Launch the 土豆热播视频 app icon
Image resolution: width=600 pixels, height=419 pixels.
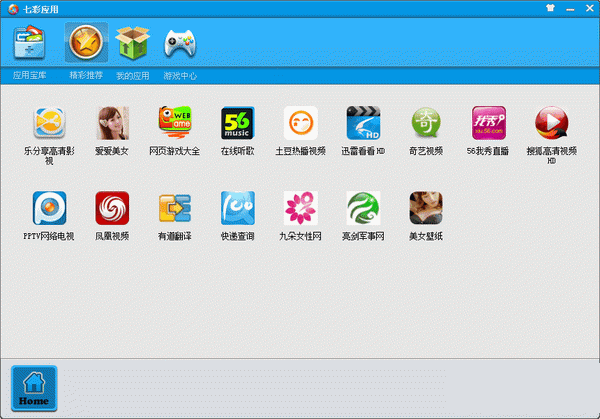click(300, 123)
